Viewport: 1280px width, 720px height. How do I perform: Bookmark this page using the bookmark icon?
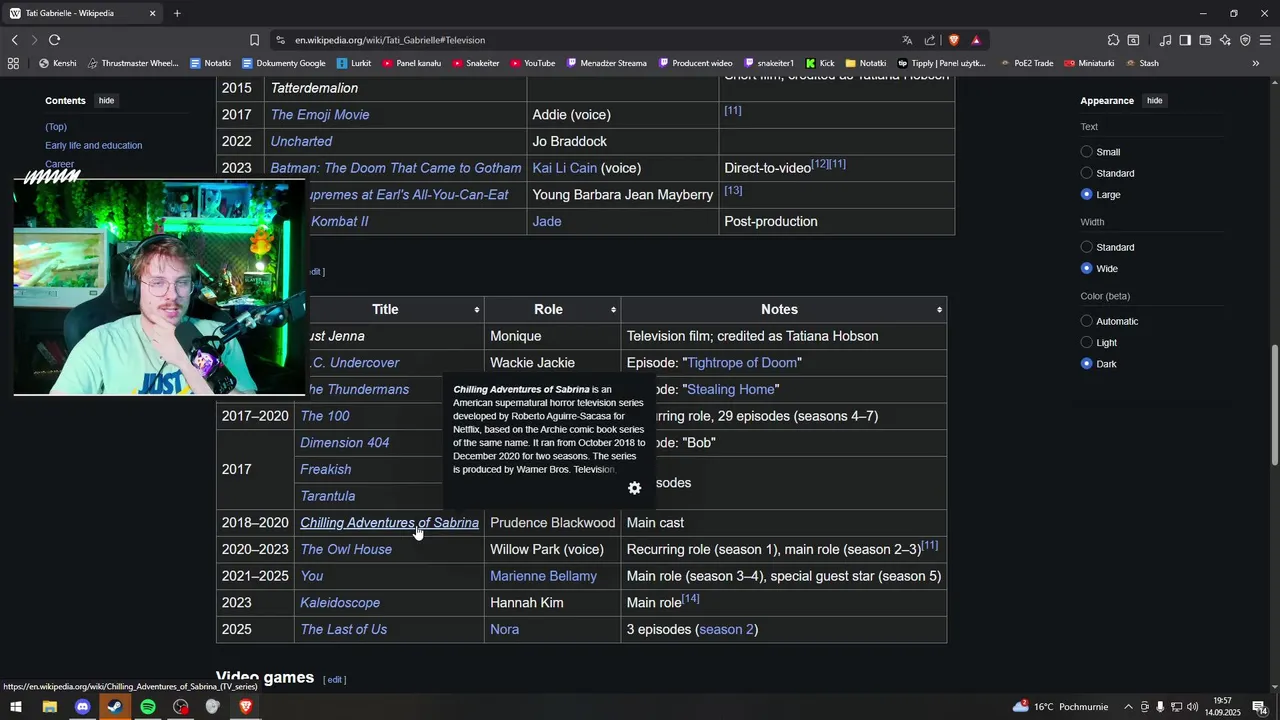click(x=254, y=40)
